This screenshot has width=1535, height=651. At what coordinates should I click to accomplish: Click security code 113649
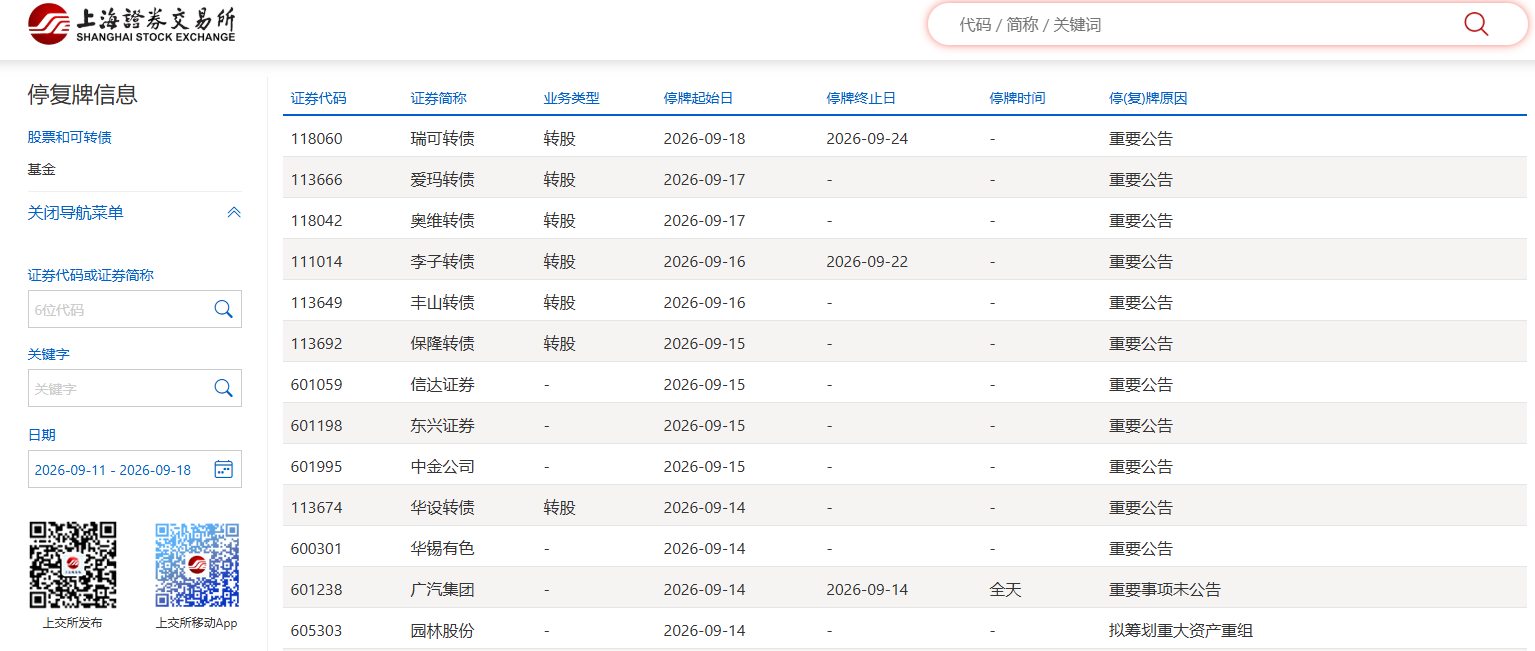click(317, 303)
